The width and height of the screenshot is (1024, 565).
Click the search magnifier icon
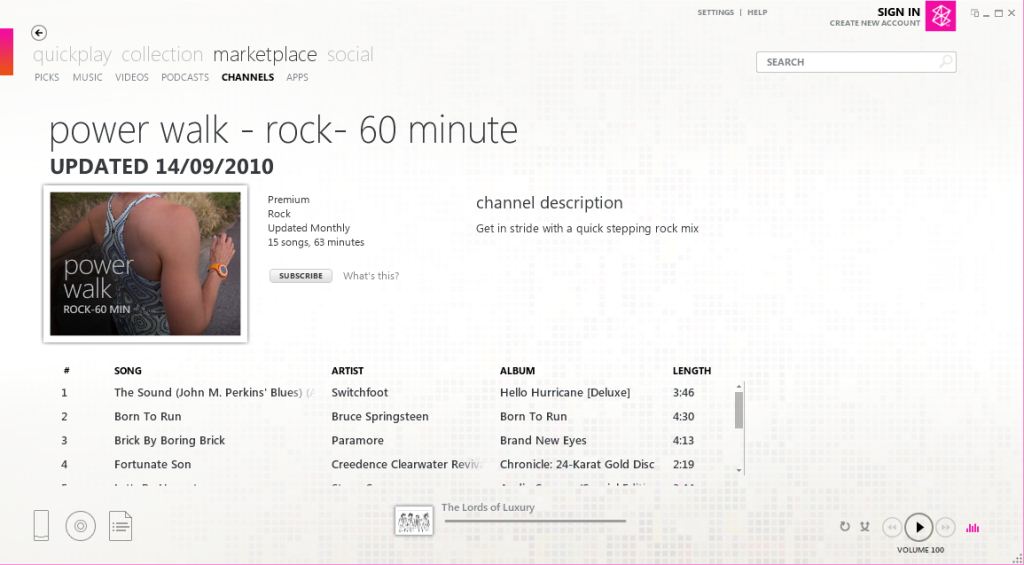tap(945, 62)
